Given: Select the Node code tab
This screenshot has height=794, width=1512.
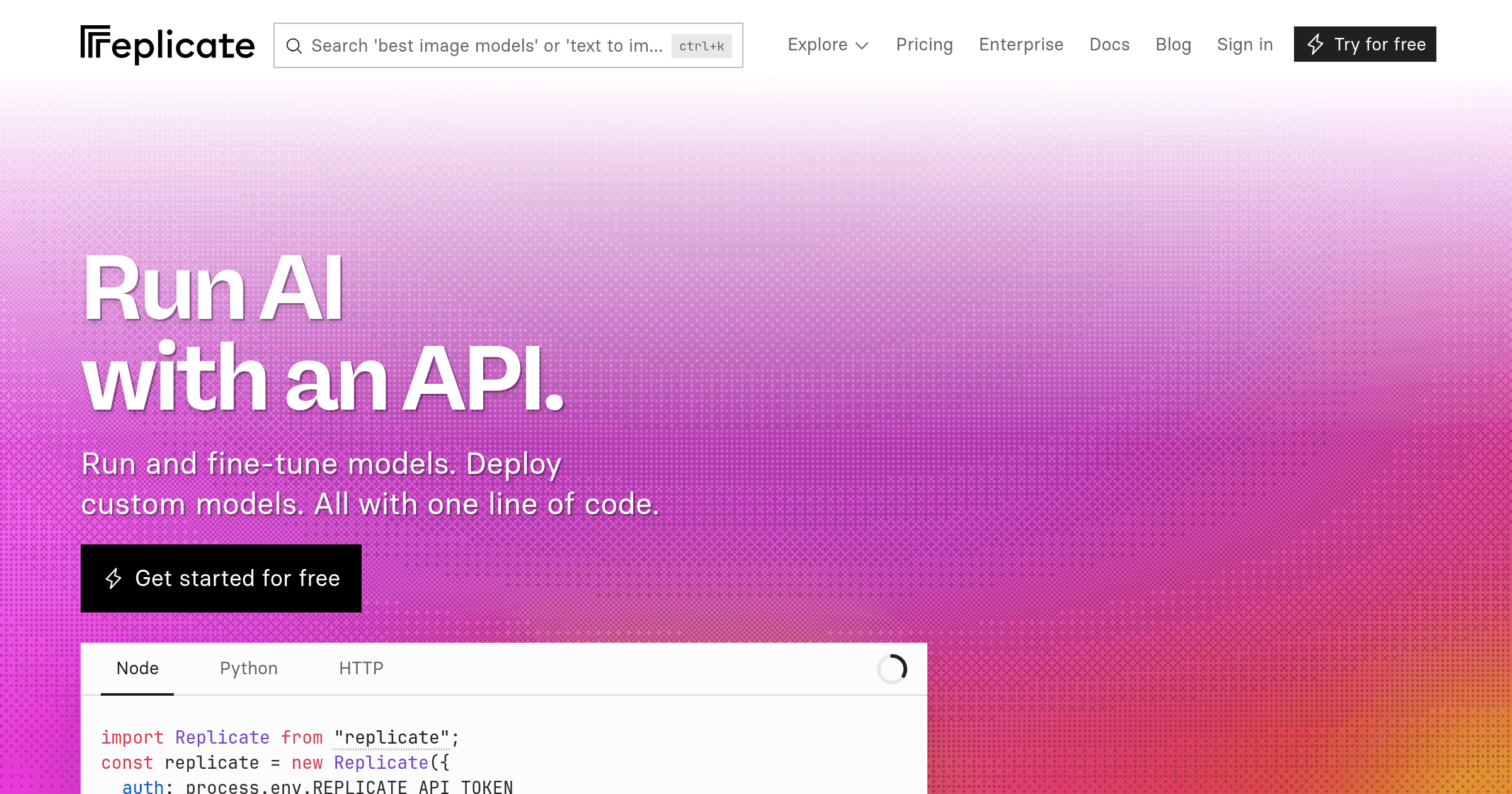Looking at the screenshot, I should point(137,669).
